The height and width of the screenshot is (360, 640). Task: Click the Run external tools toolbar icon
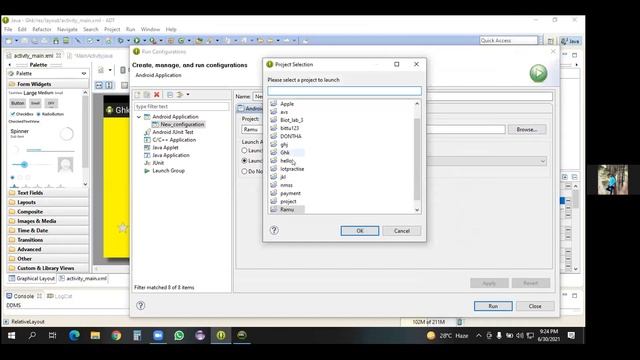click(x=153, y=40)
